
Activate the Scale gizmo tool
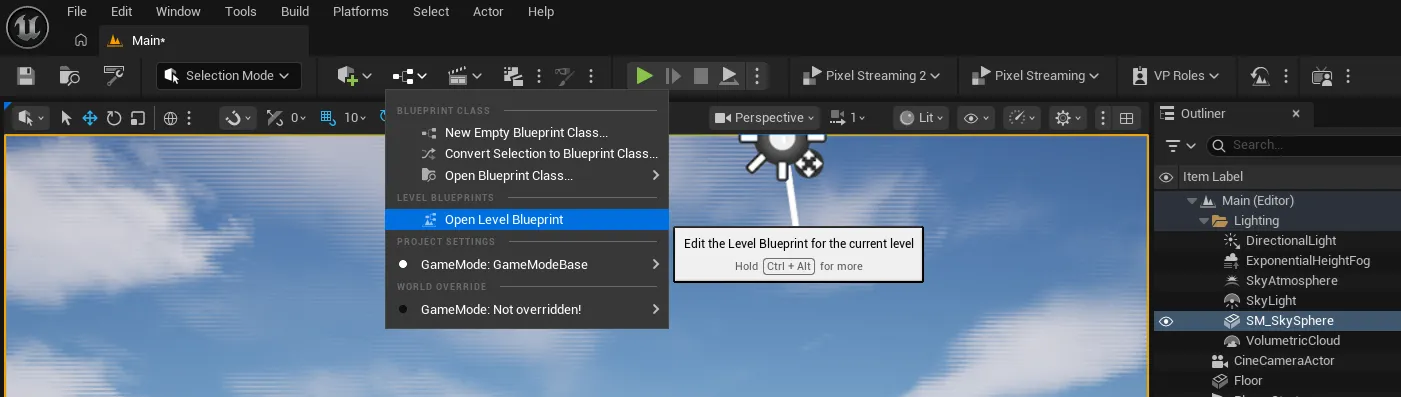(138, 118)
